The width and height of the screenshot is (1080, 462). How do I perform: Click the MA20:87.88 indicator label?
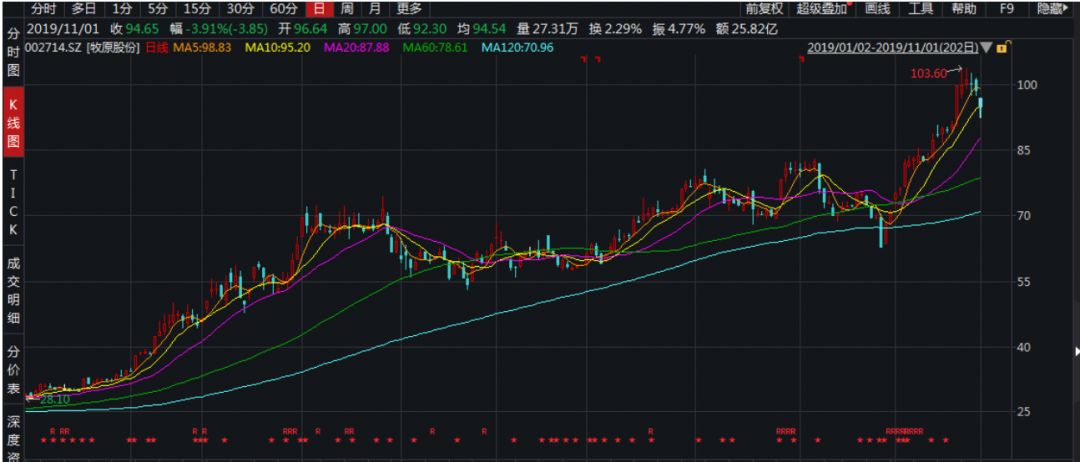(x=357, y=48)
